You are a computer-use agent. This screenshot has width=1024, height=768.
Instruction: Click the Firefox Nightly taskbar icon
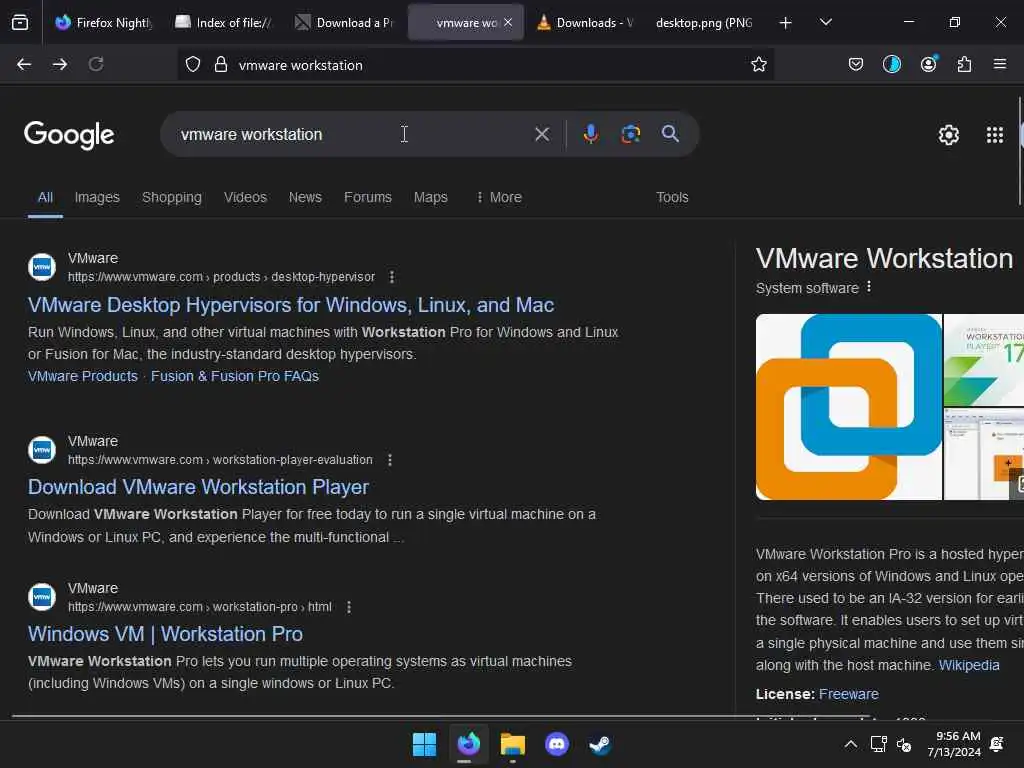tap(468, 744)
